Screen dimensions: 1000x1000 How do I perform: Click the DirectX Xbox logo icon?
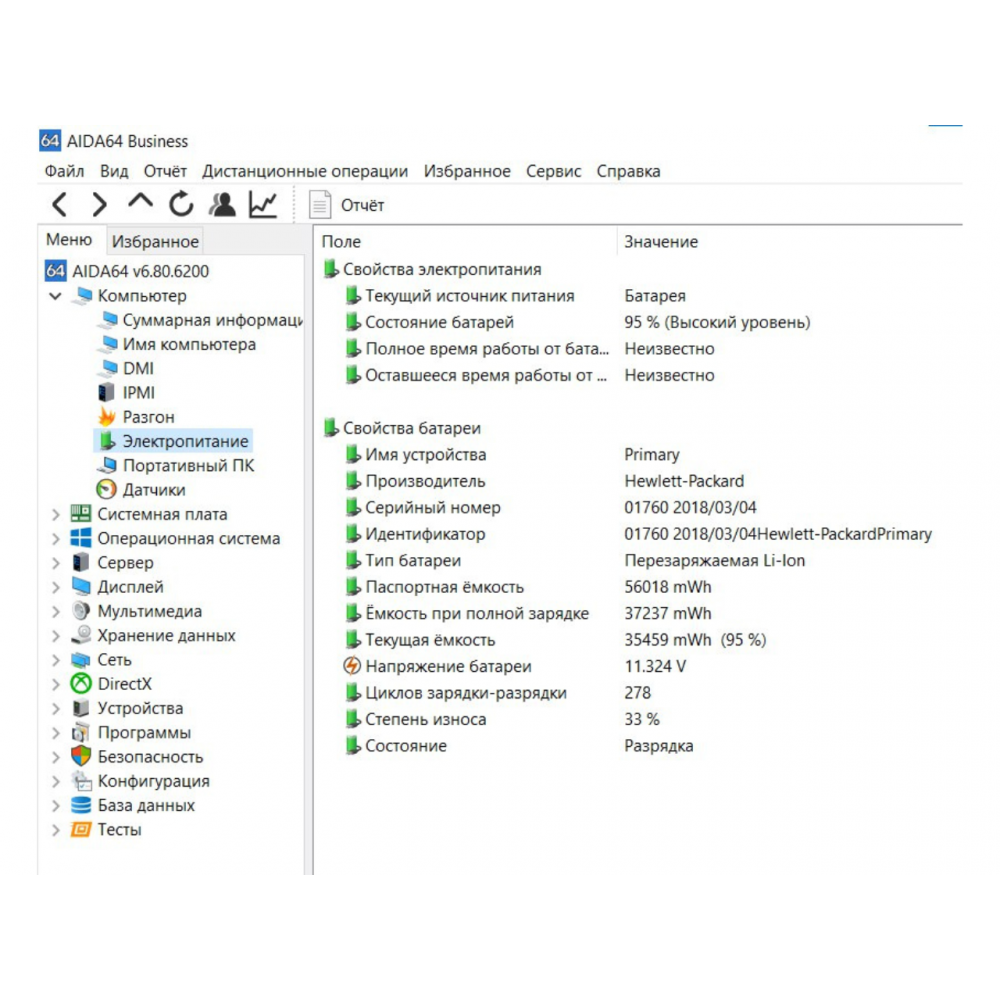(x=81, y=684)
